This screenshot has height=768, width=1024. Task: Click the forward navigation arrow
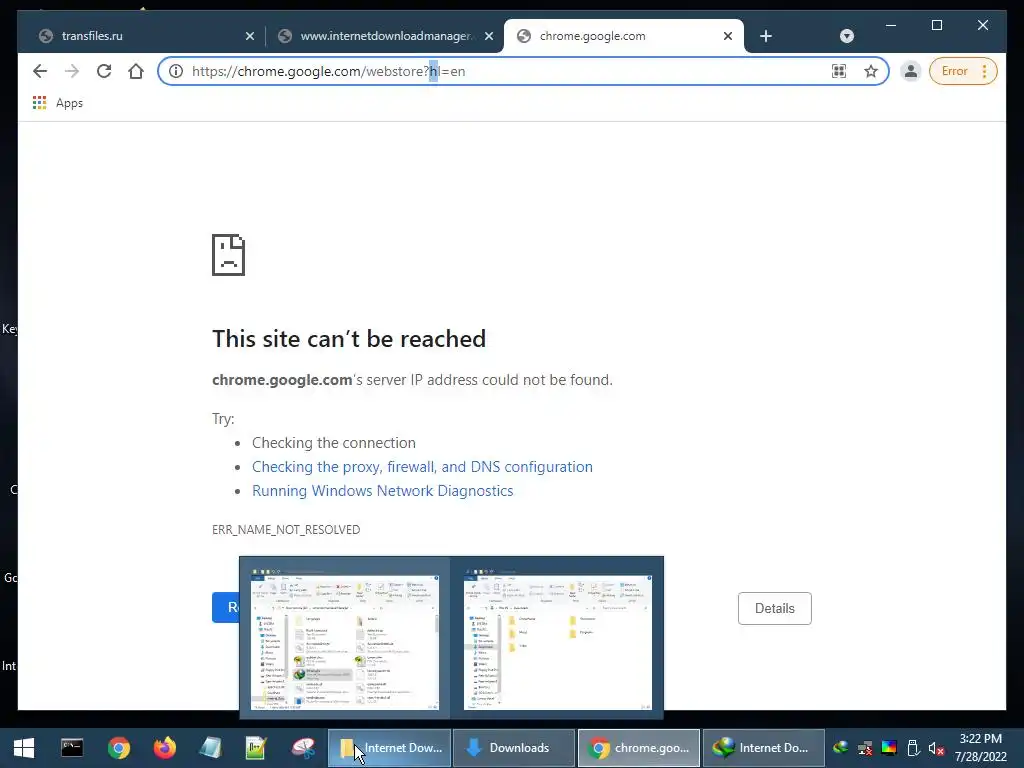pyautogui.click(x=72, y=71)
